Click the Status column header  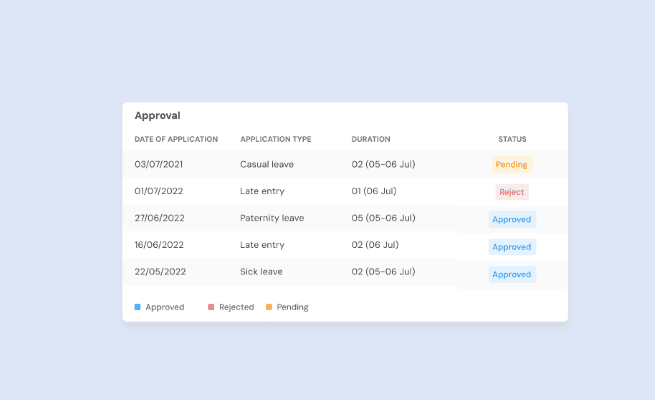[x=512, y=139]
